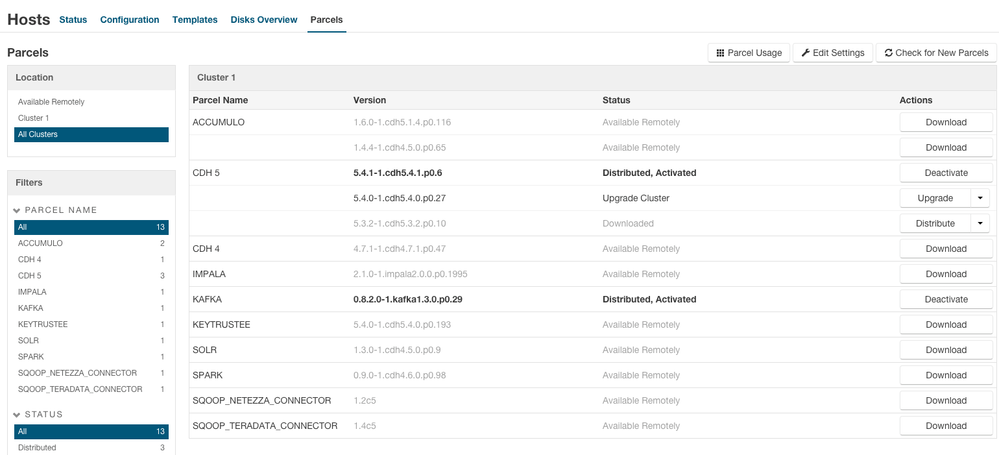Image resolution: width=999 pixels, height=455 pixels.
Task: Filter parcels by IMPALA
Action: click(91, 292)
